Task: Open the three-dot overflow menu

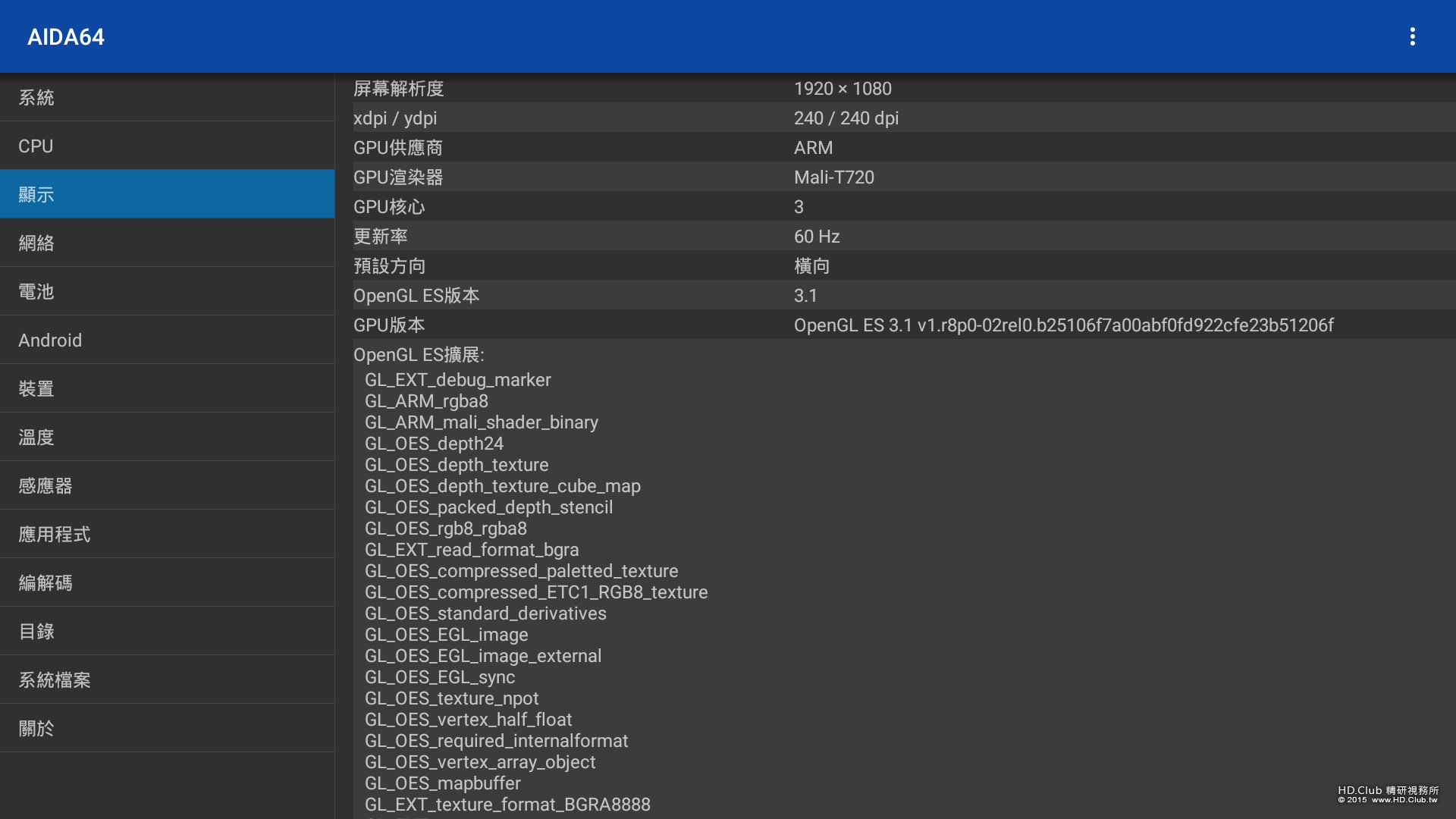Action: (x=1412, y=36)
